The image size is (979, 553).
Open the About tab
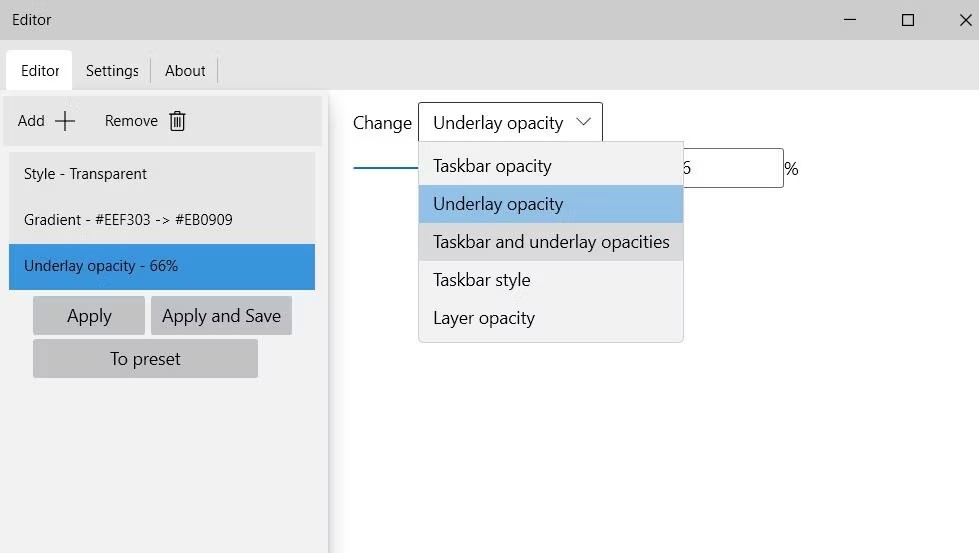pos(185,71)
